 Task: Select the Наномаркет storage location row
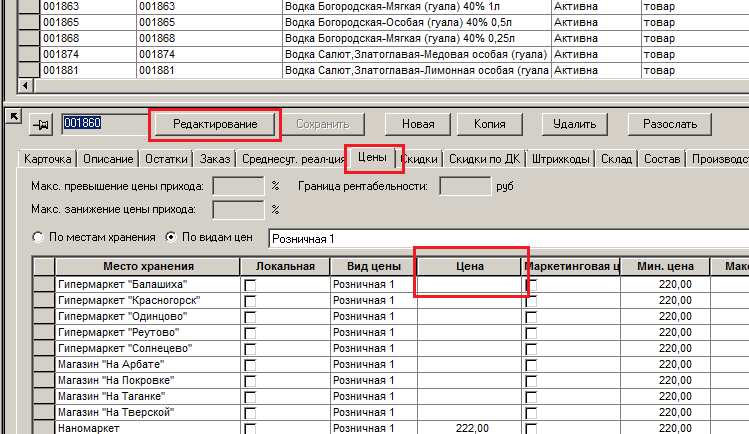coord(148,428)
